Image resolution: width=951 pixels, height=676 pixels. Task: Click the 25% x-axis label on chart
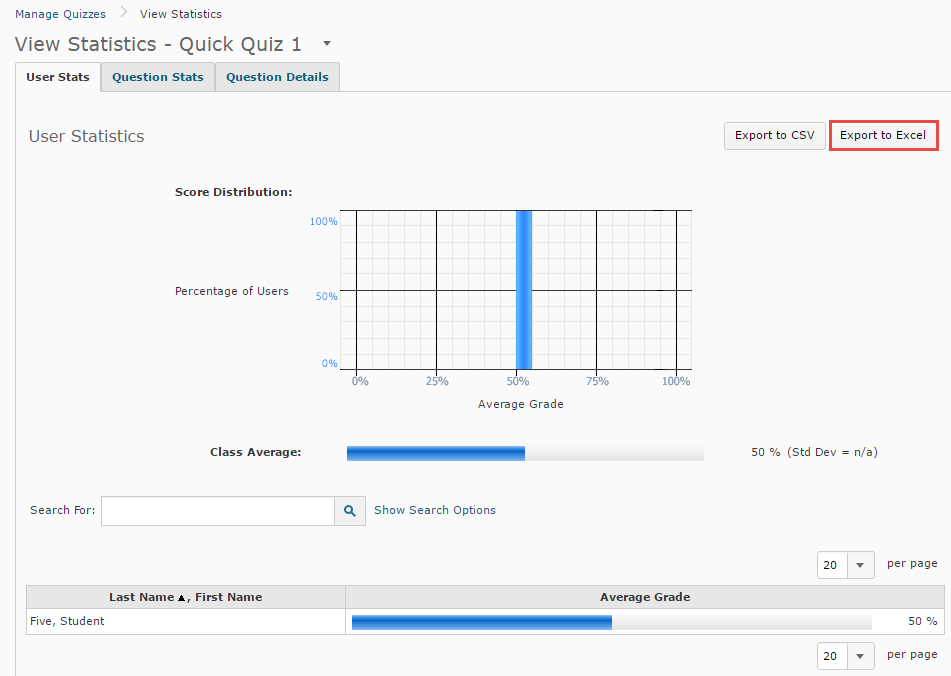coord(437,381)
